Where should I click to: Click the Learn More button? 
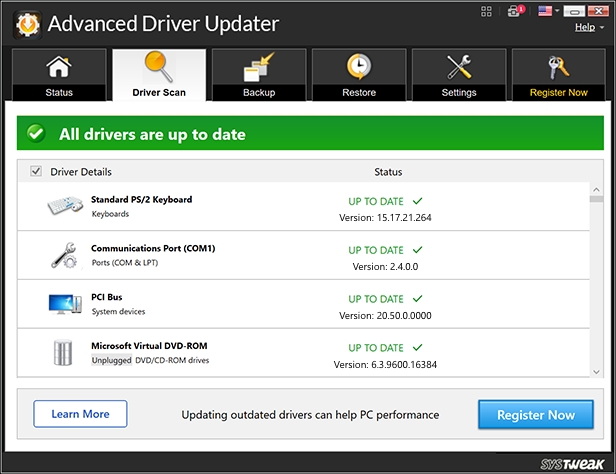(80, 414)
